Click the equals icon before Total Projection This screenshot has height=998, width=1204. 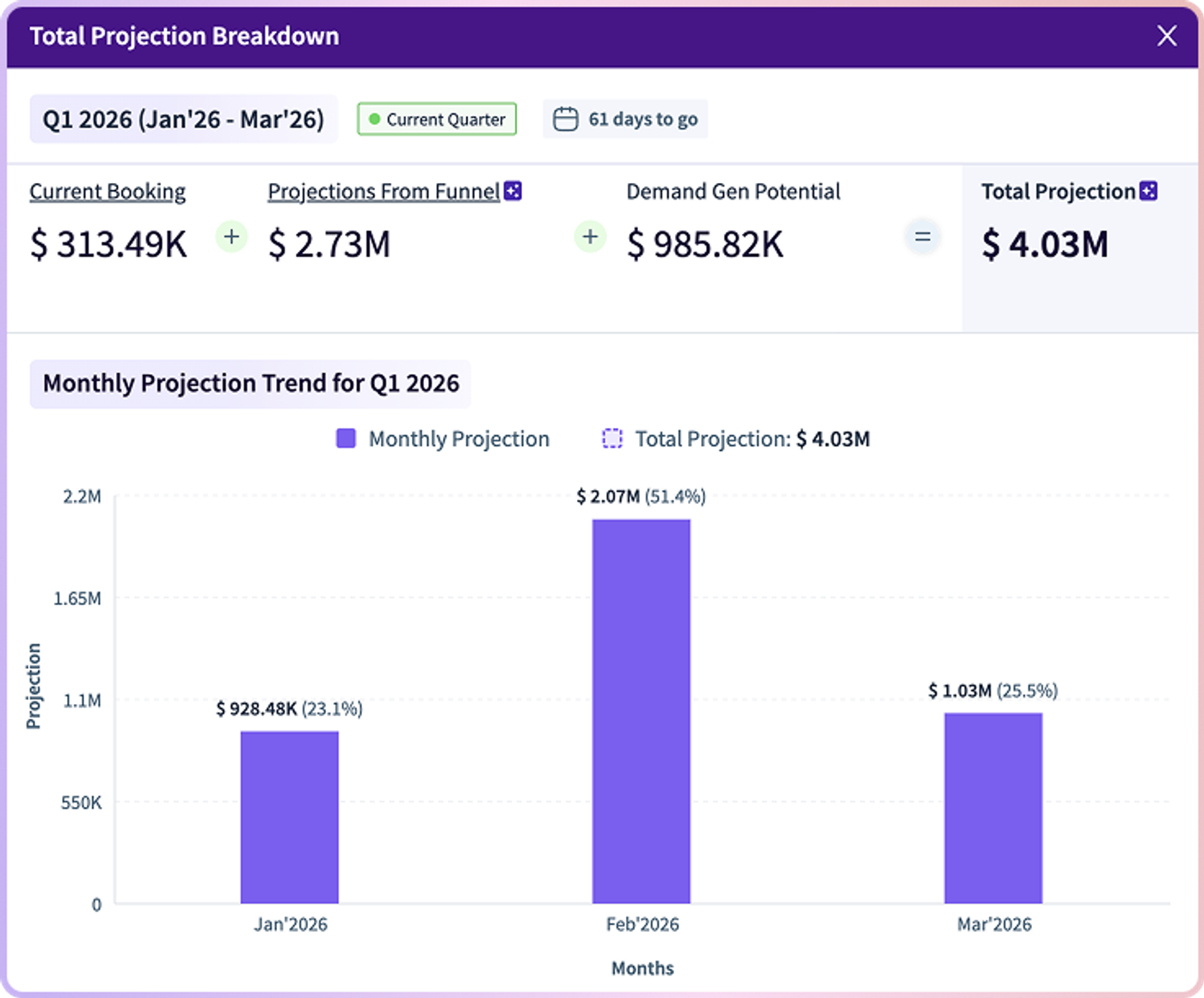[x=923, y=236]
